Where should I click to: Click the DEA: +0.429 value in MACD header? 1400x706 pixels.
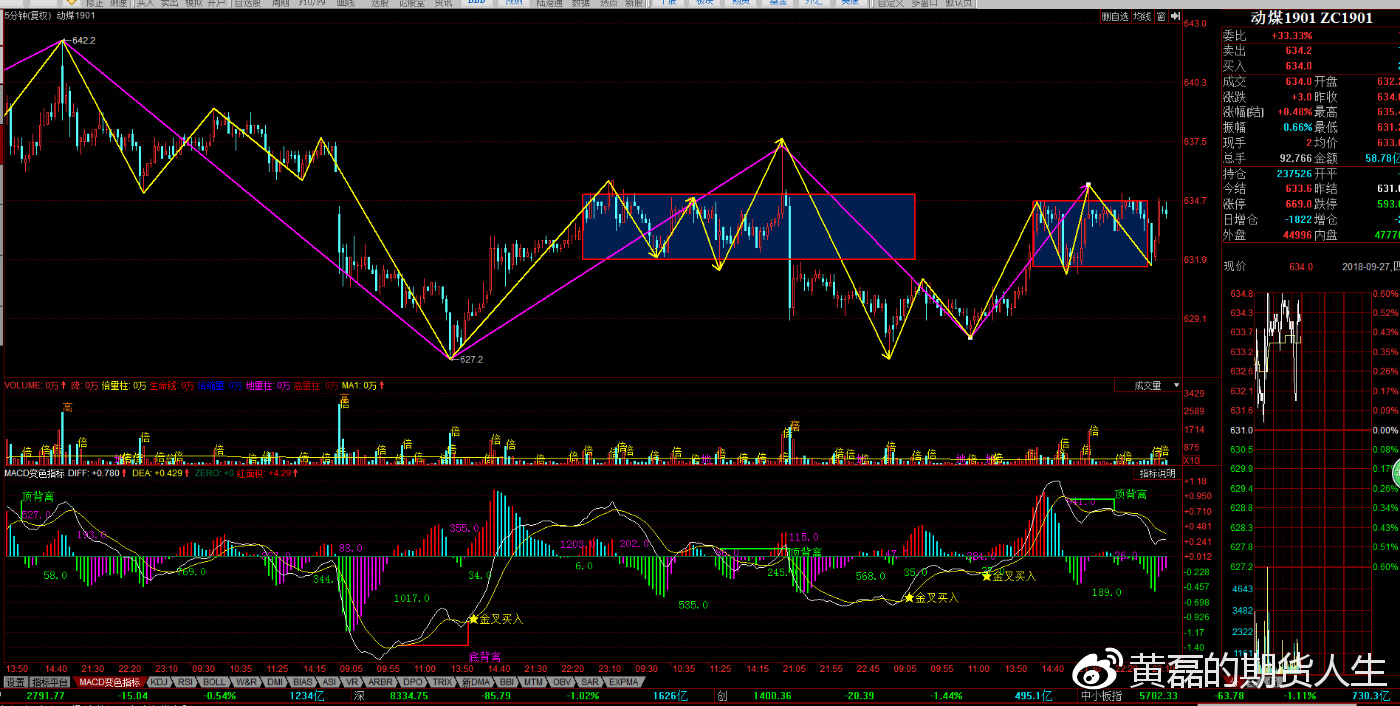156,473
